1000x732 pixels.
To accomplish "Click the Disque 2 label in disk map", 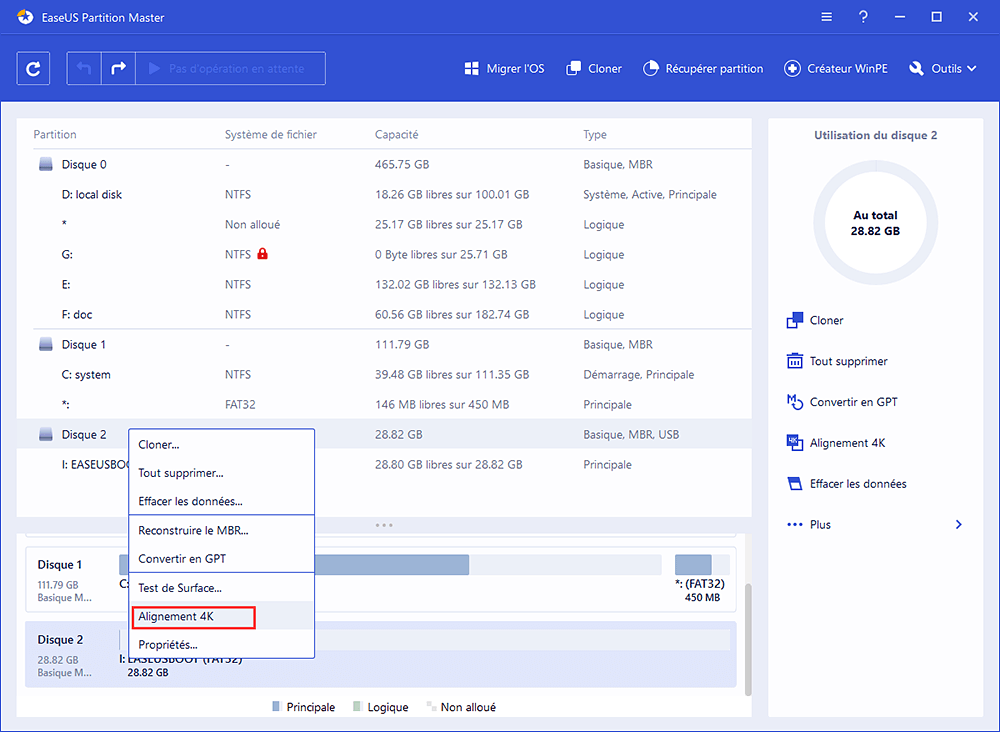I will tap(60, 640).
